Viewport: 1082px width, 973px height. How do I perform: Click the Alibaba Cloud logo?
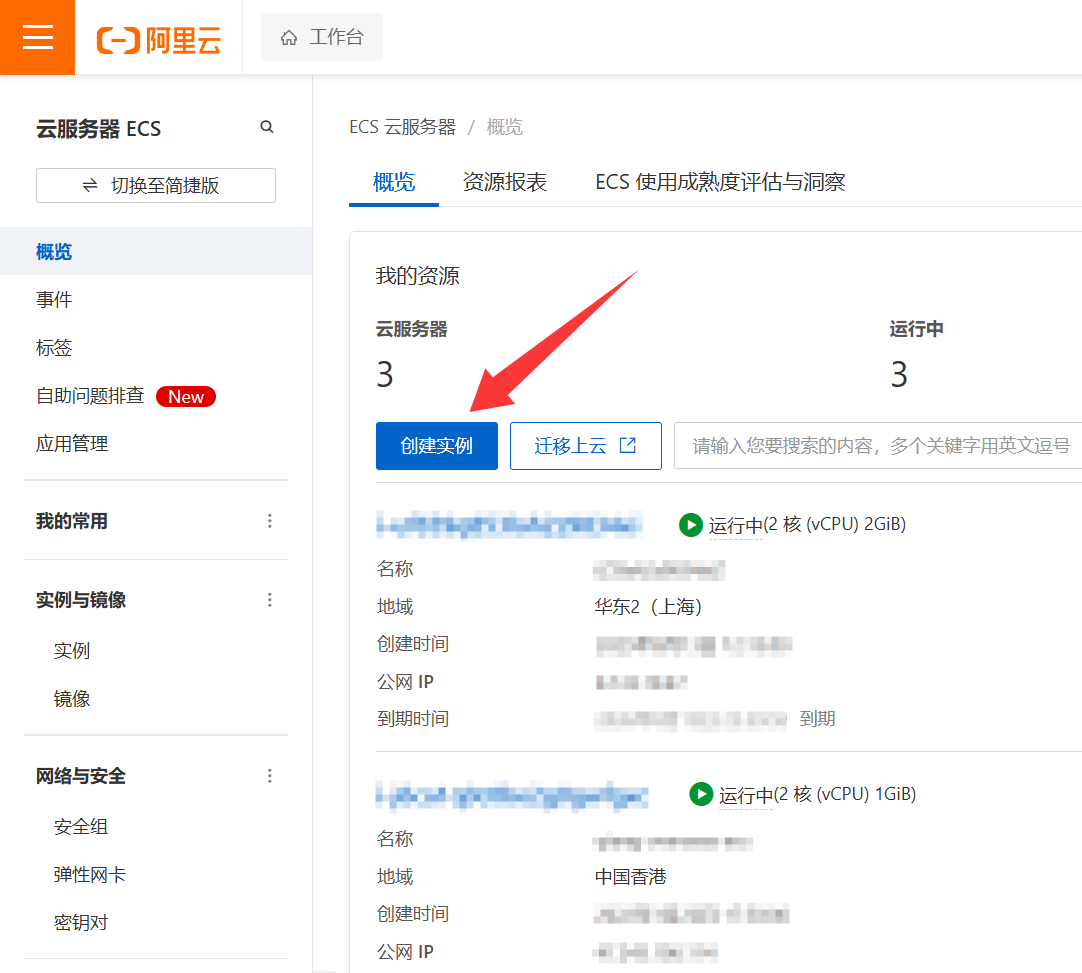tap(158, 39)
